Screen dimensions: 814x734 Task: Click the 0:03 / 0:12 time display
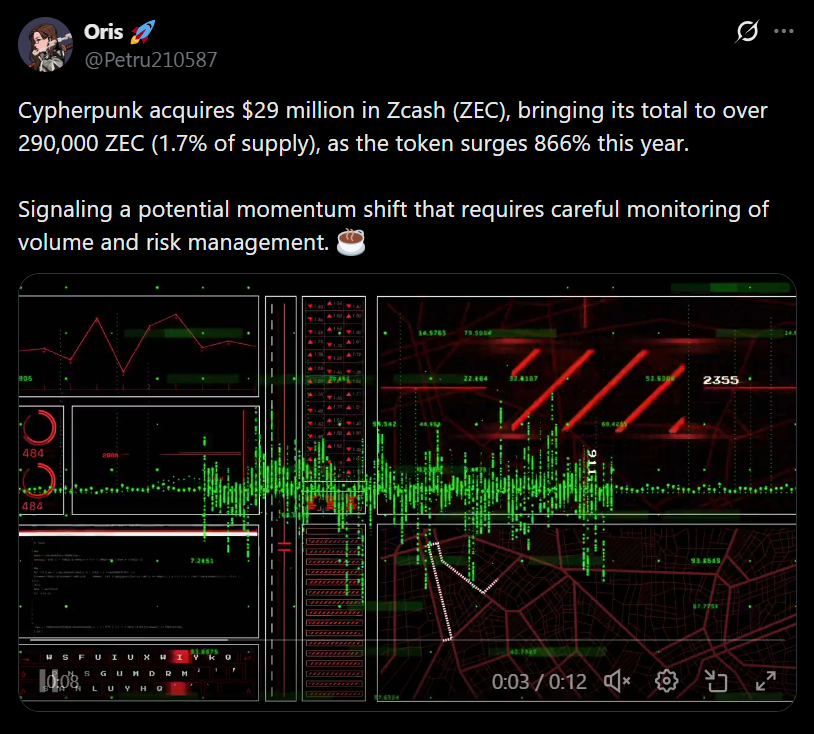pos(541,681)
